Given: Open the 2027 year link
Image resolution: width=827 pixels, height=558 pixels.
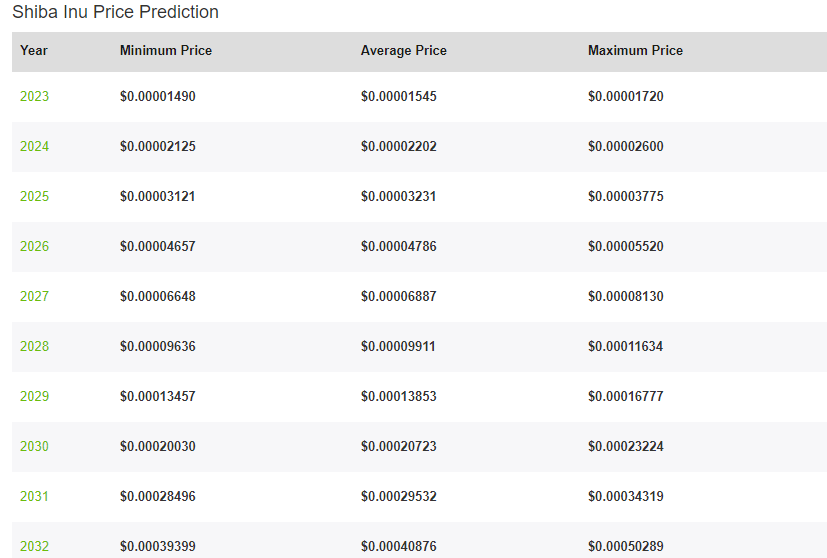Looking at the screenshot, I should [34, 296].
